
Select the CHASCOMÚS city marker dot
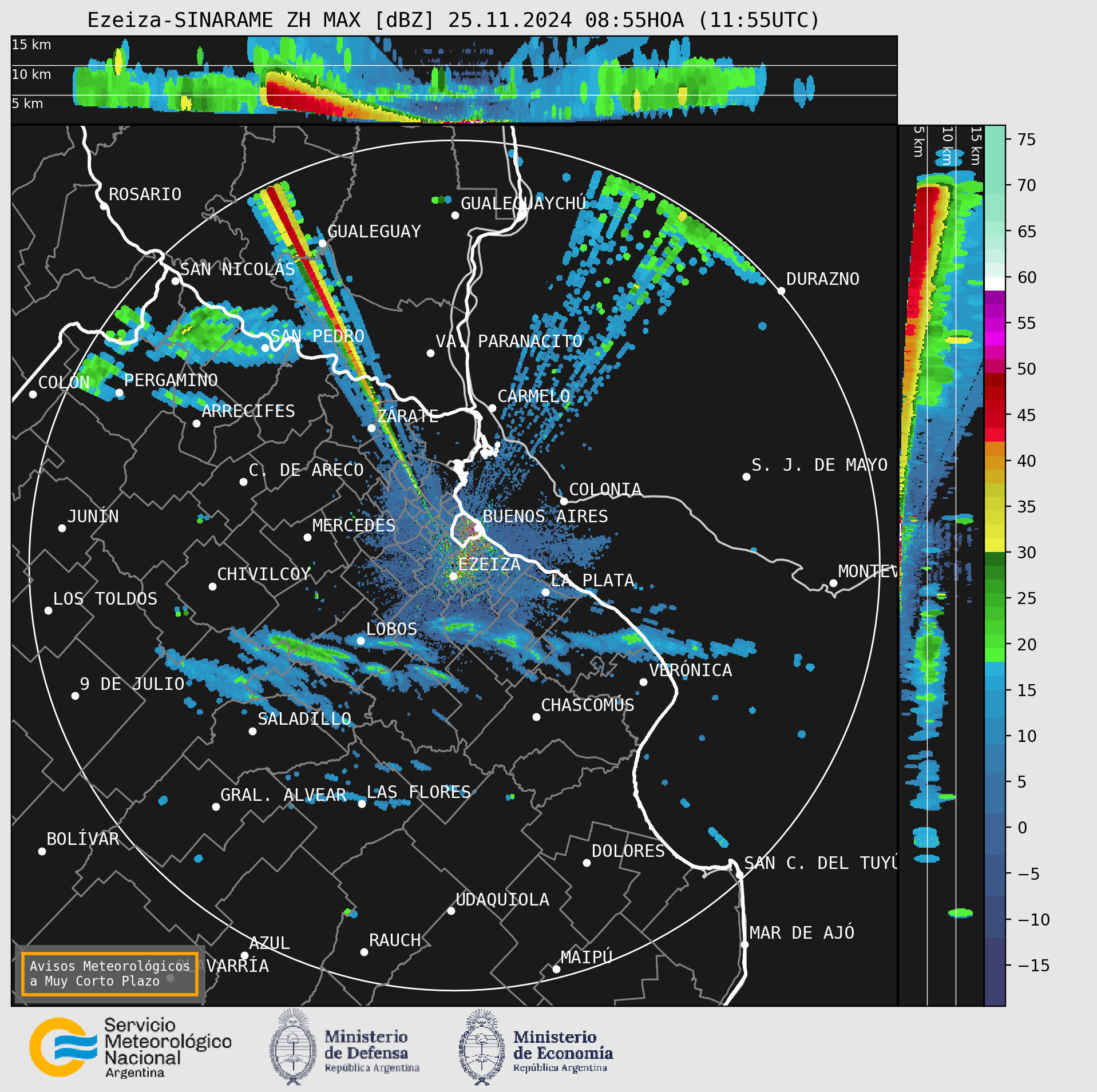point(536,717)
